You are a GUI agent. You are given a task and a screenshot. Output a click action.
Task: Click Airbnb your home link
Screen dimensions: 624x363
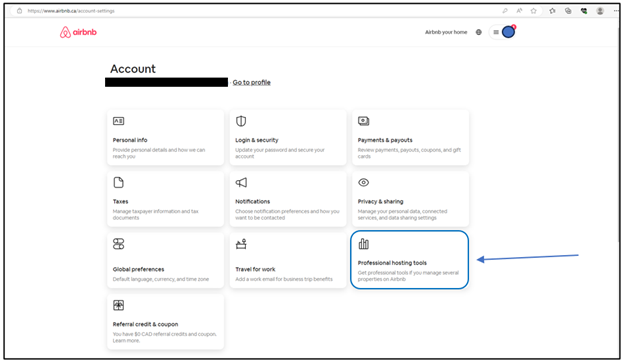click(446, 32)
